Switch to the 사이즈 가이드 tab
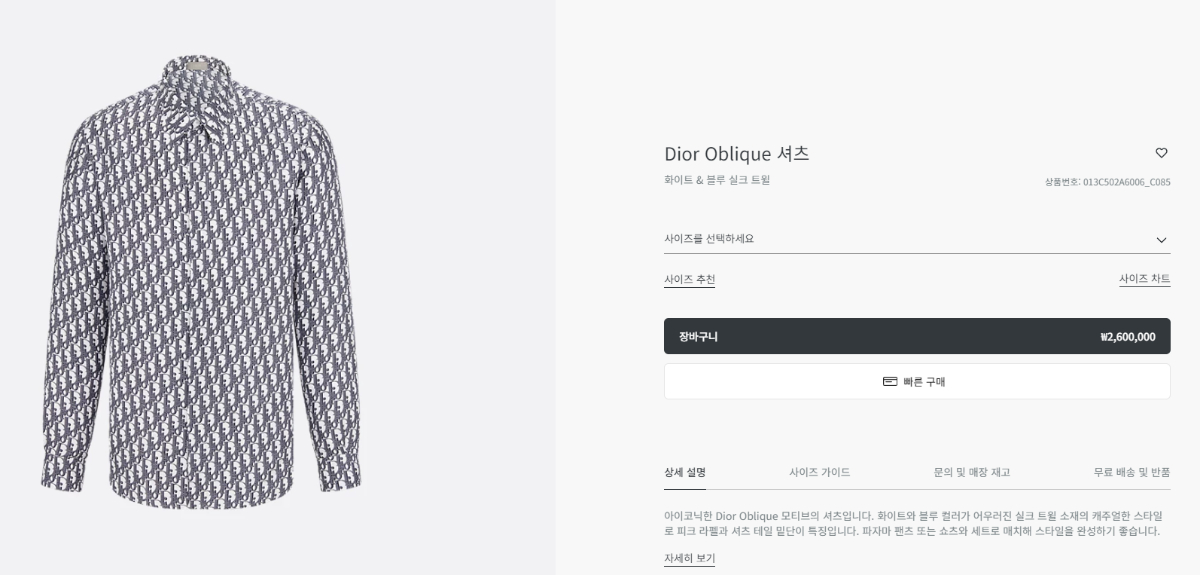Image resolution: width=1200 pixels, height=575 pixels. [819, 472]
